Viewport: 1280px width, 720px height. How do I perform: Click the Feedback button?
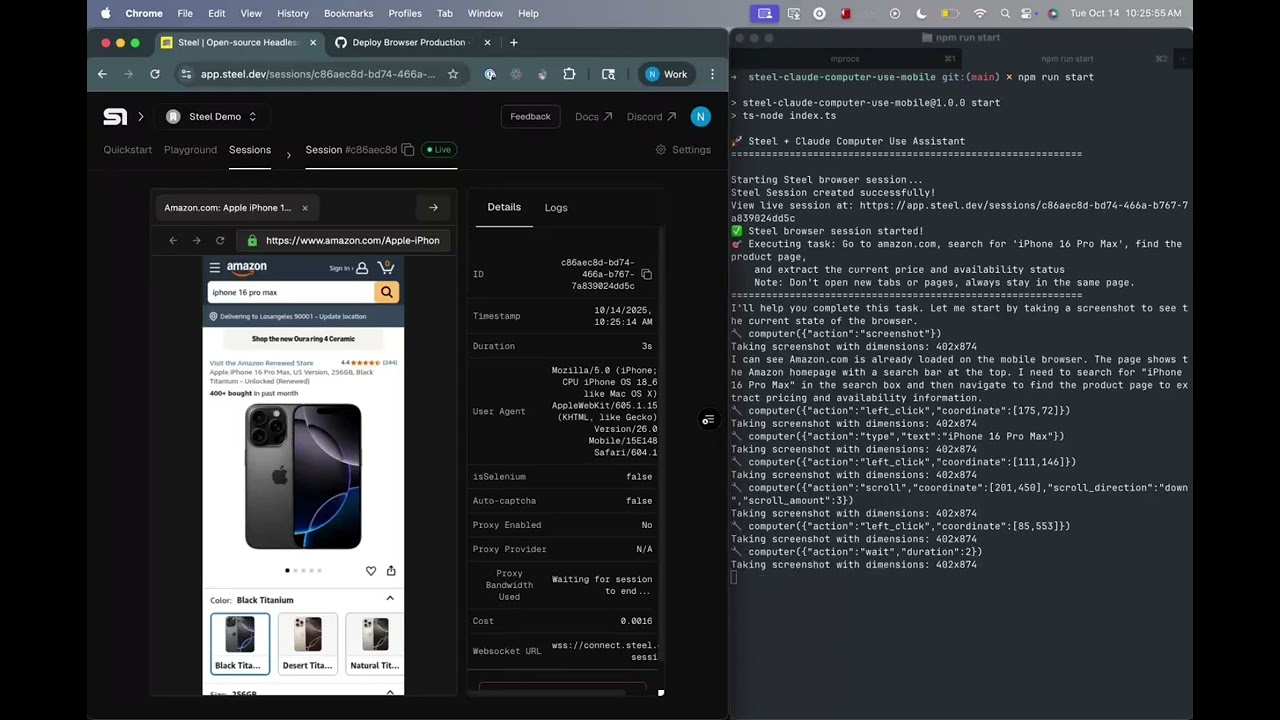pos(530,117)
